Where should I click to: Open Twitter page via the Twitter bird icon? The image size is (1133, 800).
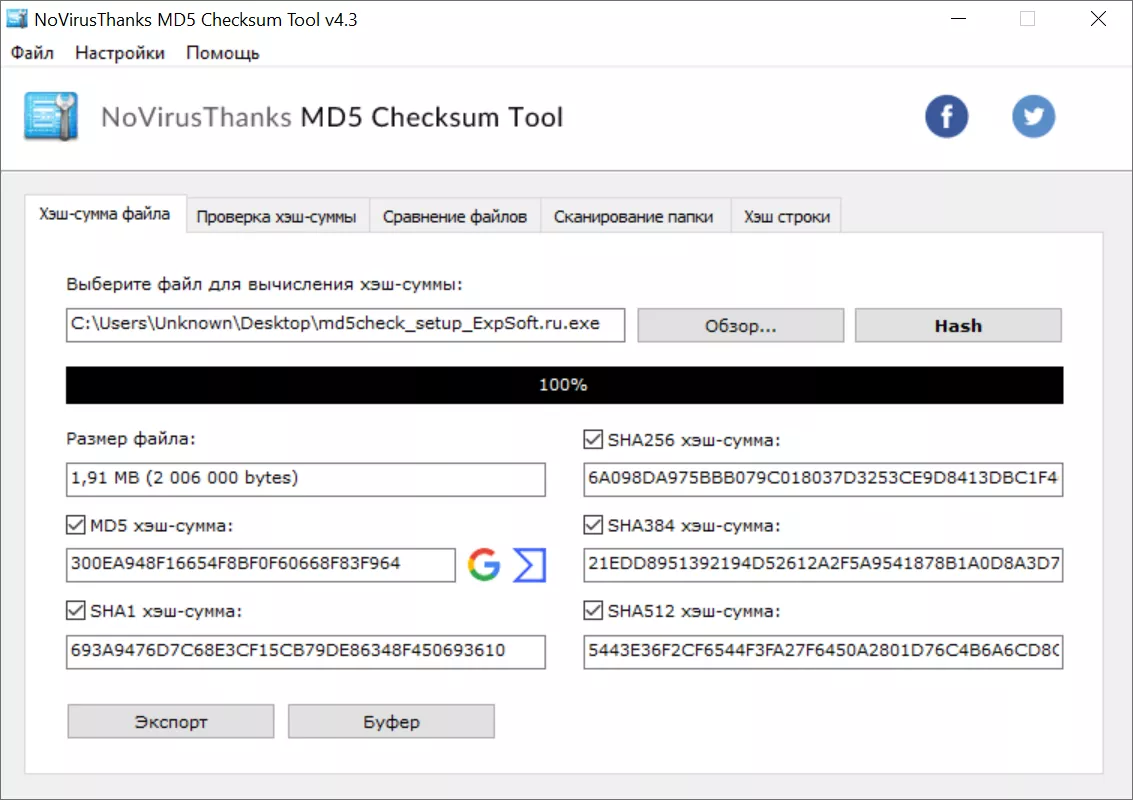point(1033,116)
